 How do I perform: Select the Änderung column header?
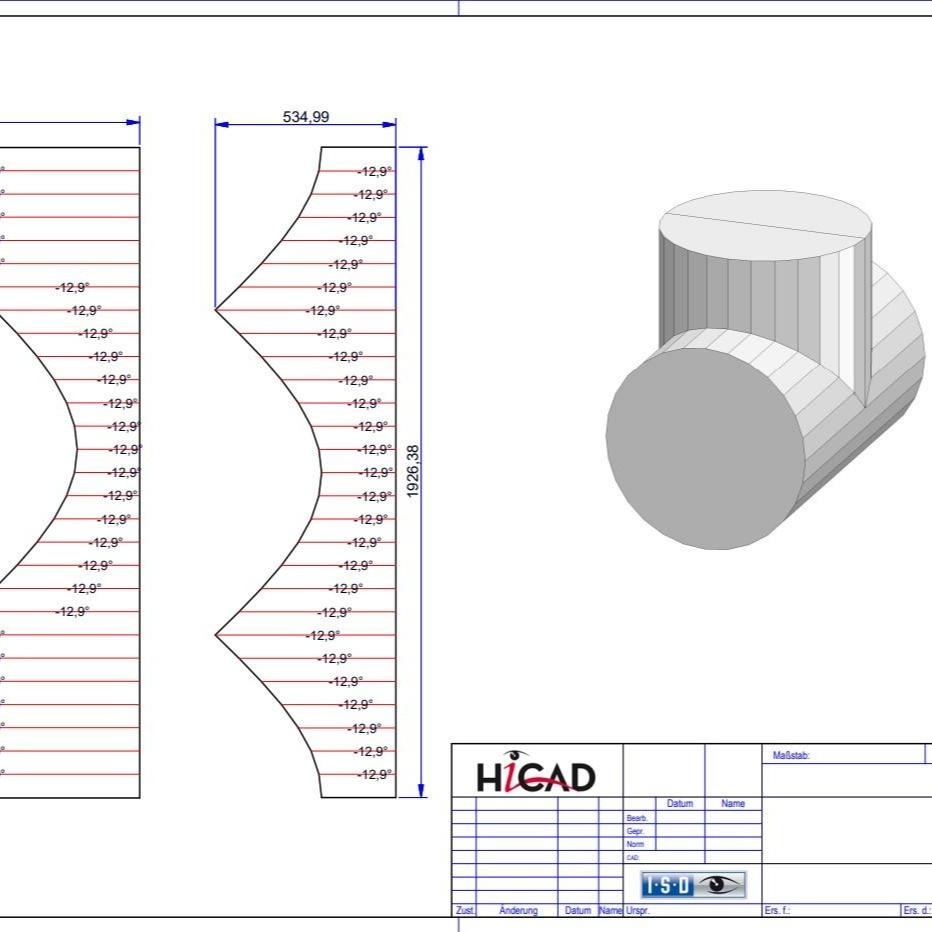517,911
